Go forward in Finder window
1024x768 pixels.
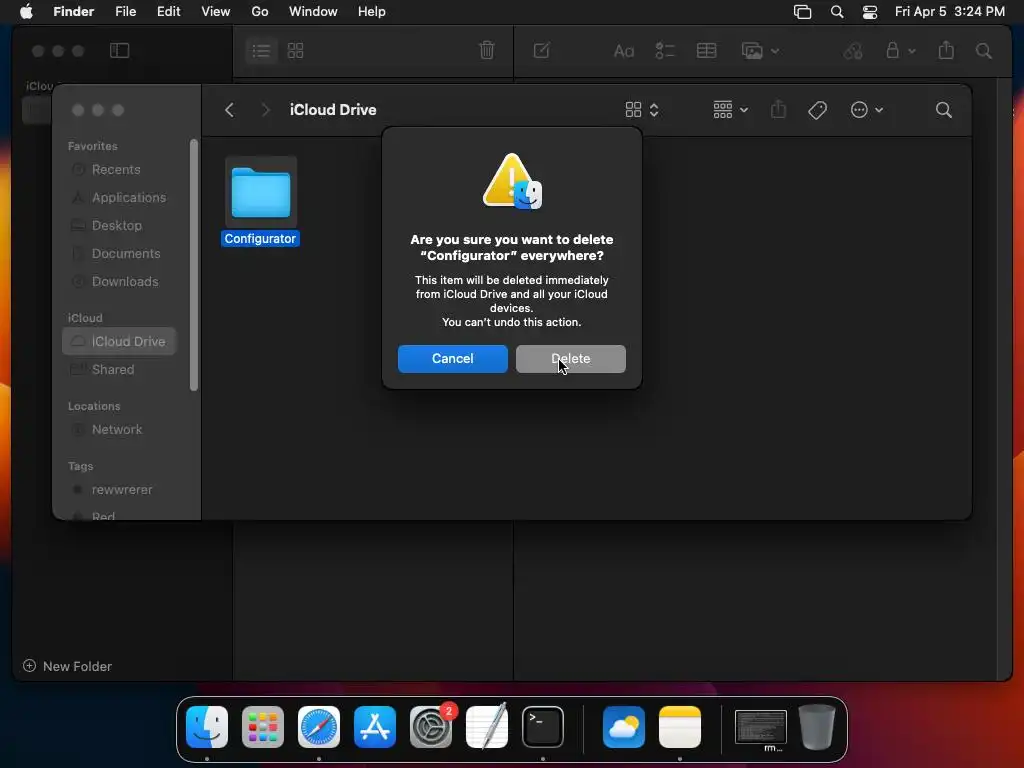[265, 110]
